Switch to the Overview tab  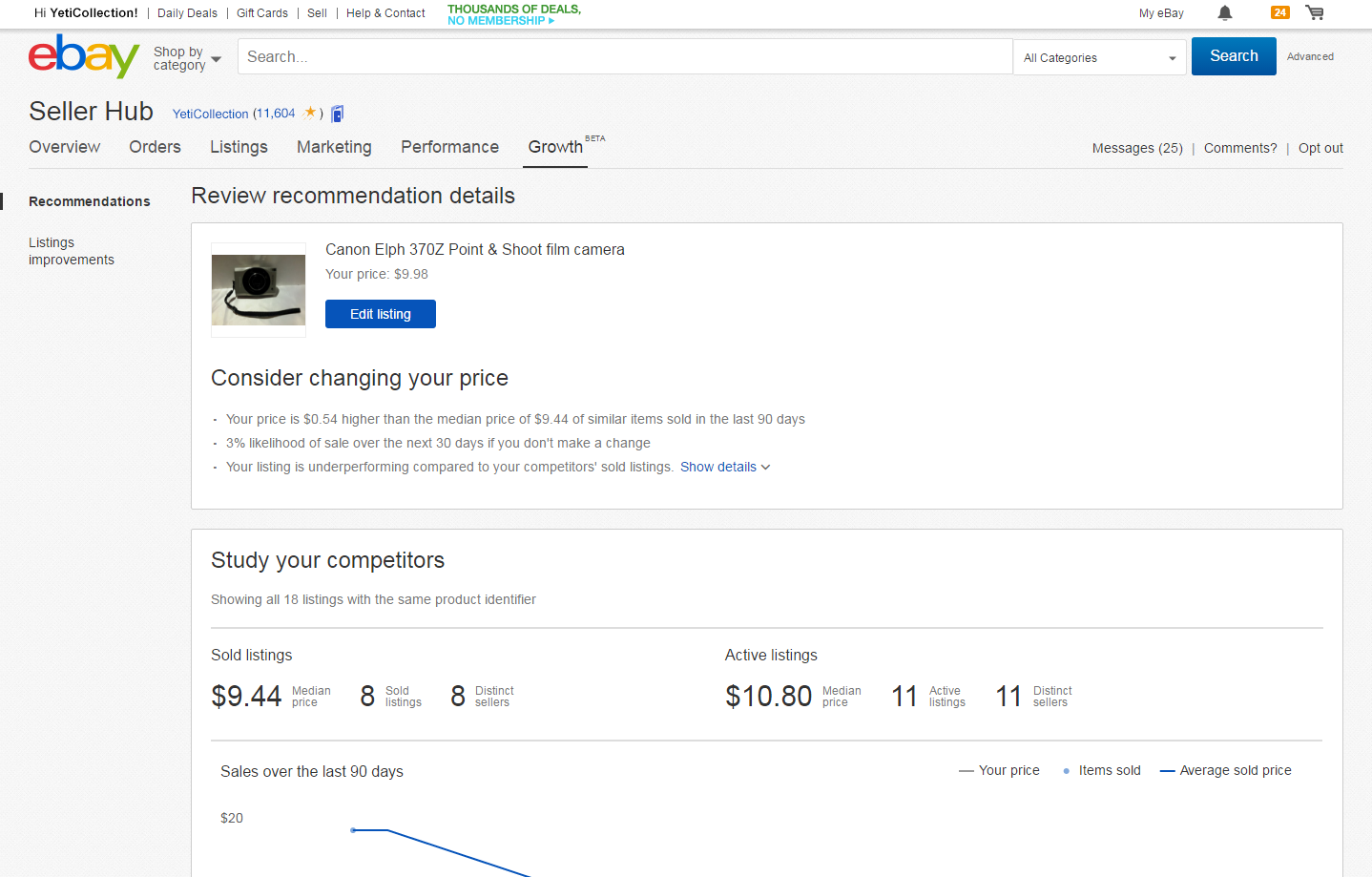pyautogui.click(x=64, y=147)
